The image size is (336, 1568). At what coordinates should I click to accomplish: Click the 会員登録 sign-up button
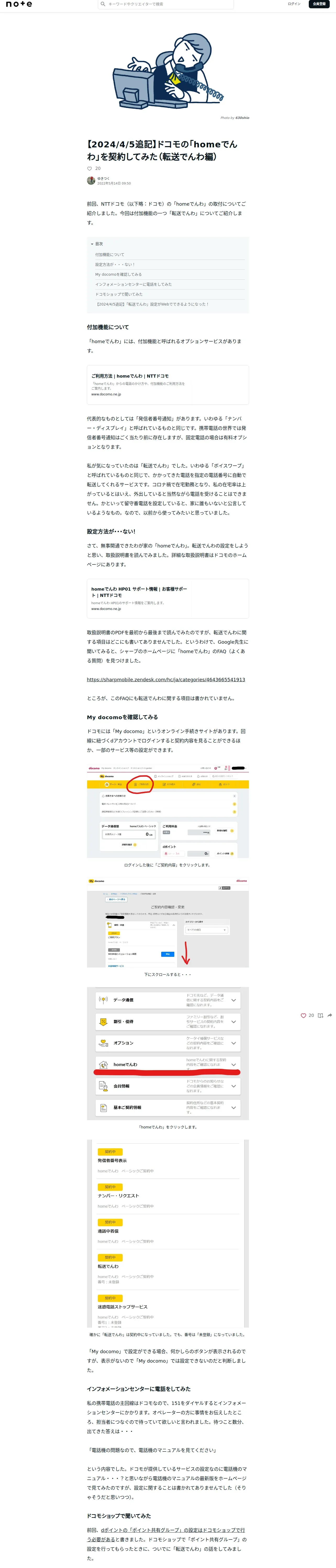pos(319,4)
